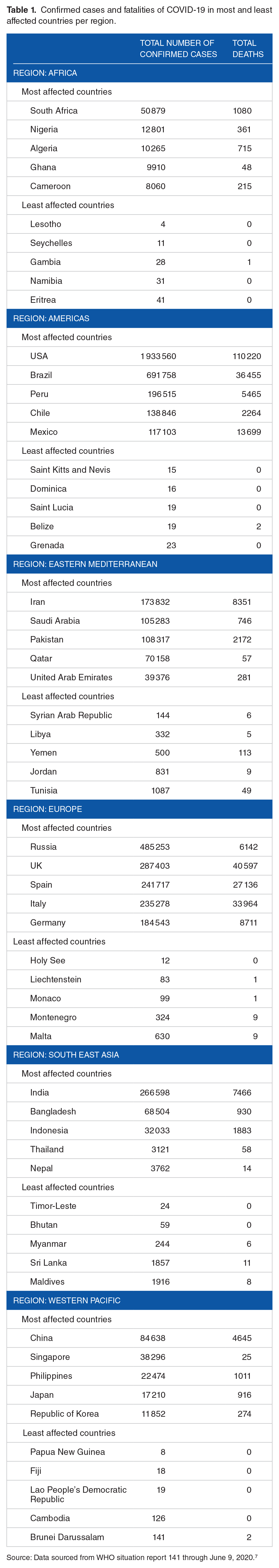Click the REGION: EUROPE header
279x1568 pixels.
point(139,809)
